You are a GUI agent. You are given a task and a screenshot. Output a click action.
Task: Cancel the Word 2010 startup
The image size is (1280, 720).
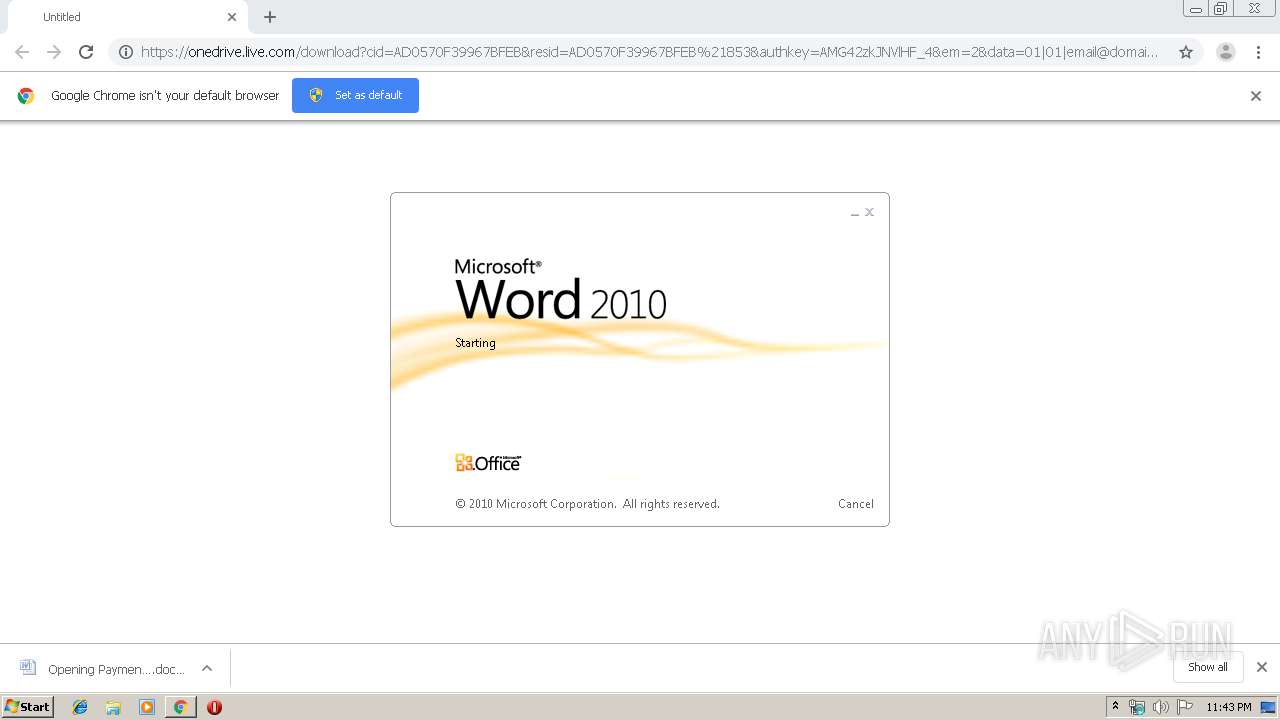856,504
